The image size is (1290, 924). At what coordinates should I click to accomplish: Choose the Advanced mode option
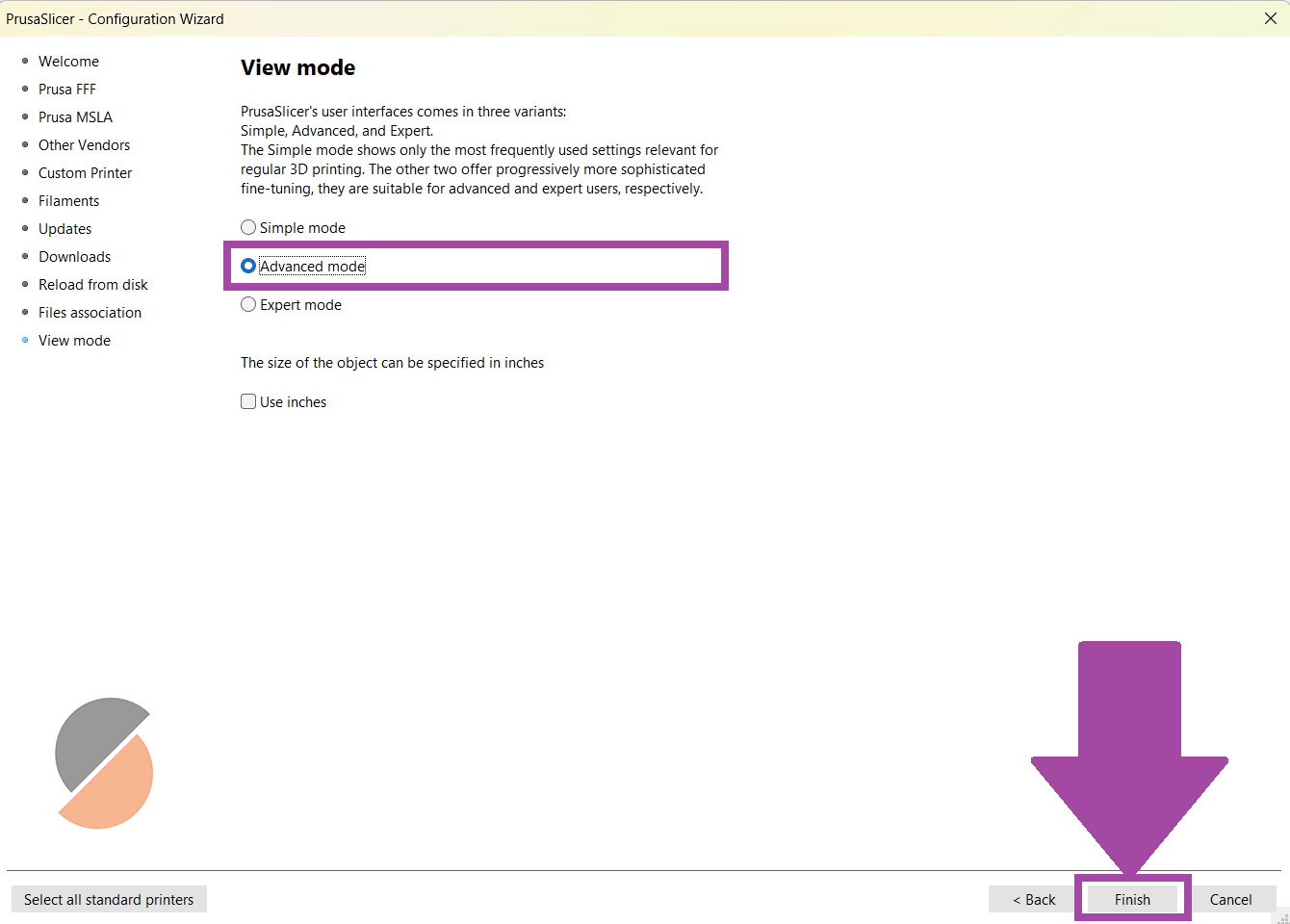click(248, 267)
